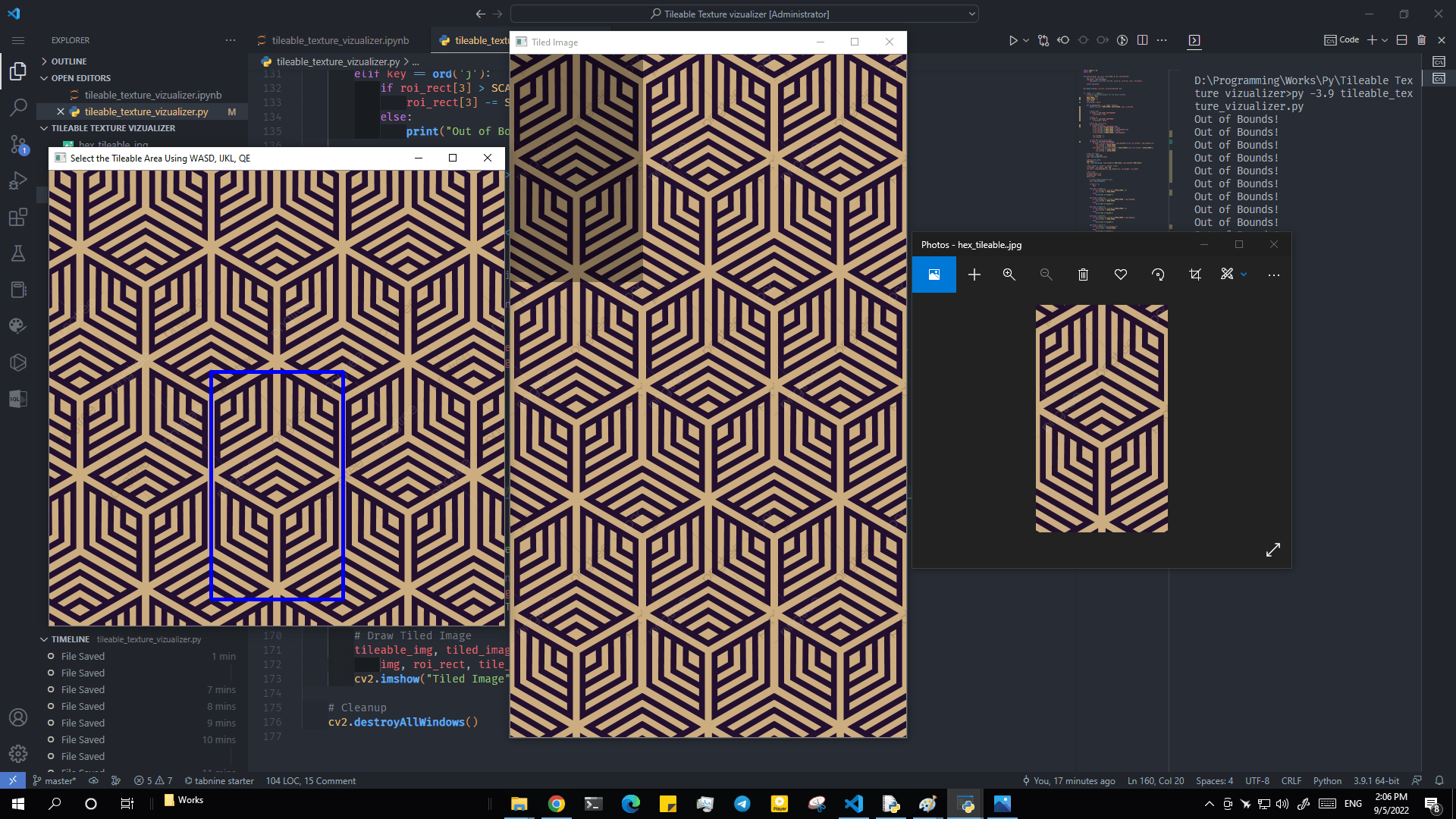This screenshot has height=819, width=1456.
Task: Go back using navigation arrow
Action: (480, 14)
